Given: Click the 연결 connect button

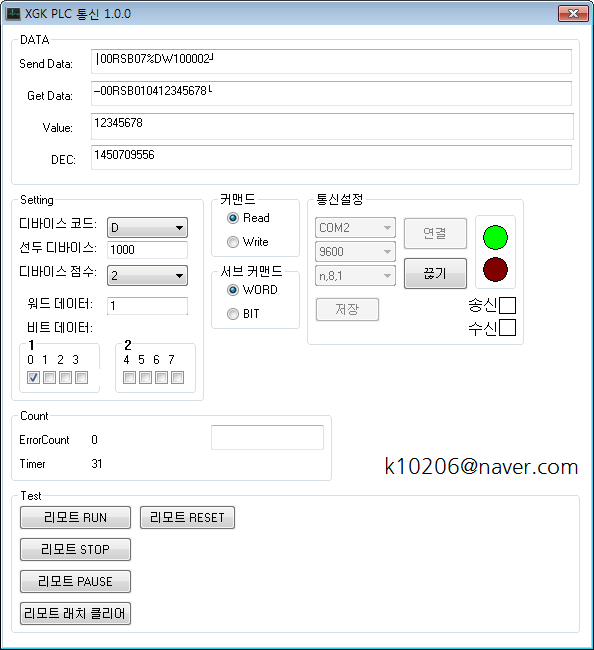Looking at the screenshot, I should click(x=435, y=233).
